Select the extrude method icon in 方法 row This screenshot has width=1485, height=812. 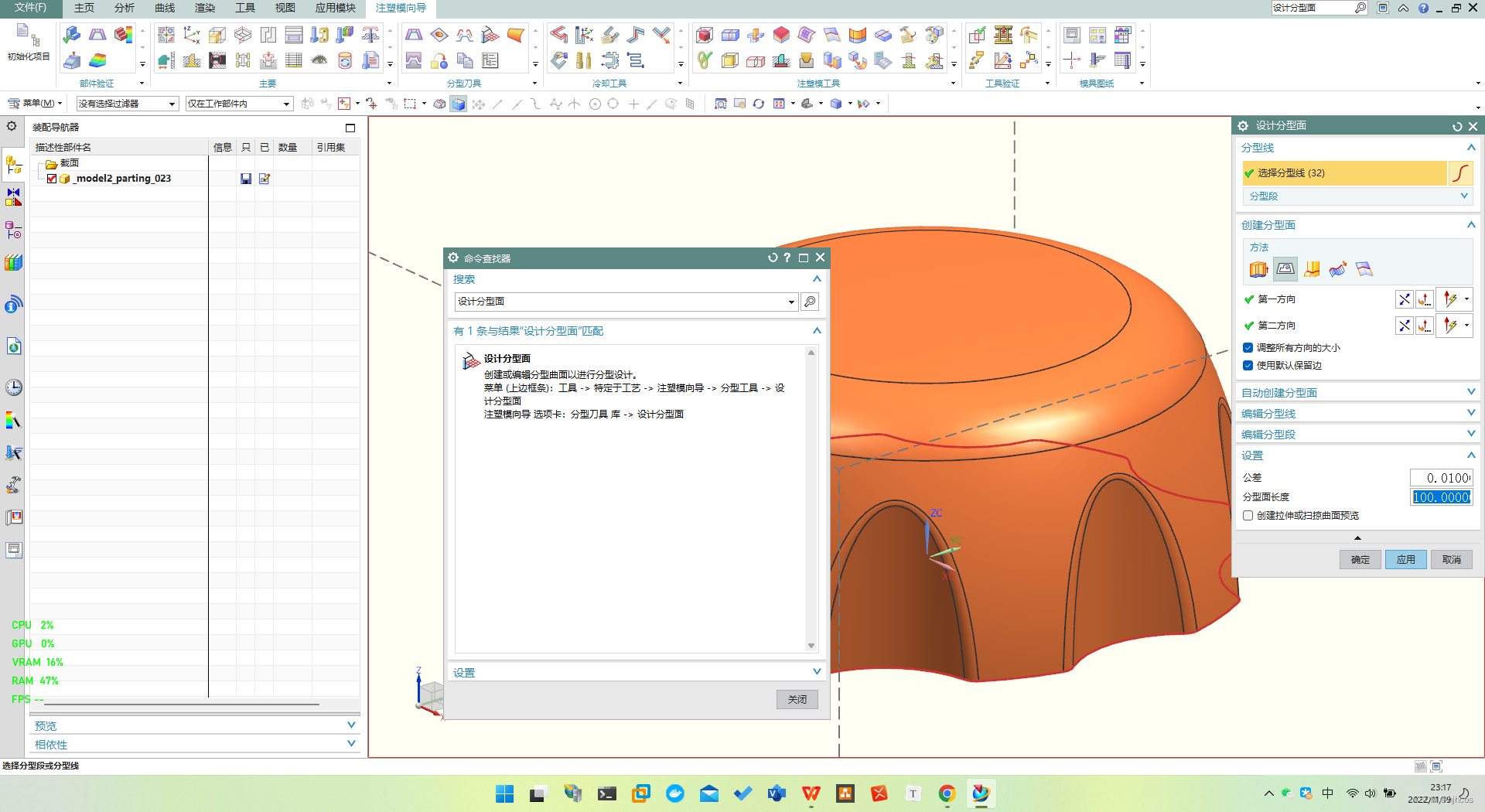1258,269
